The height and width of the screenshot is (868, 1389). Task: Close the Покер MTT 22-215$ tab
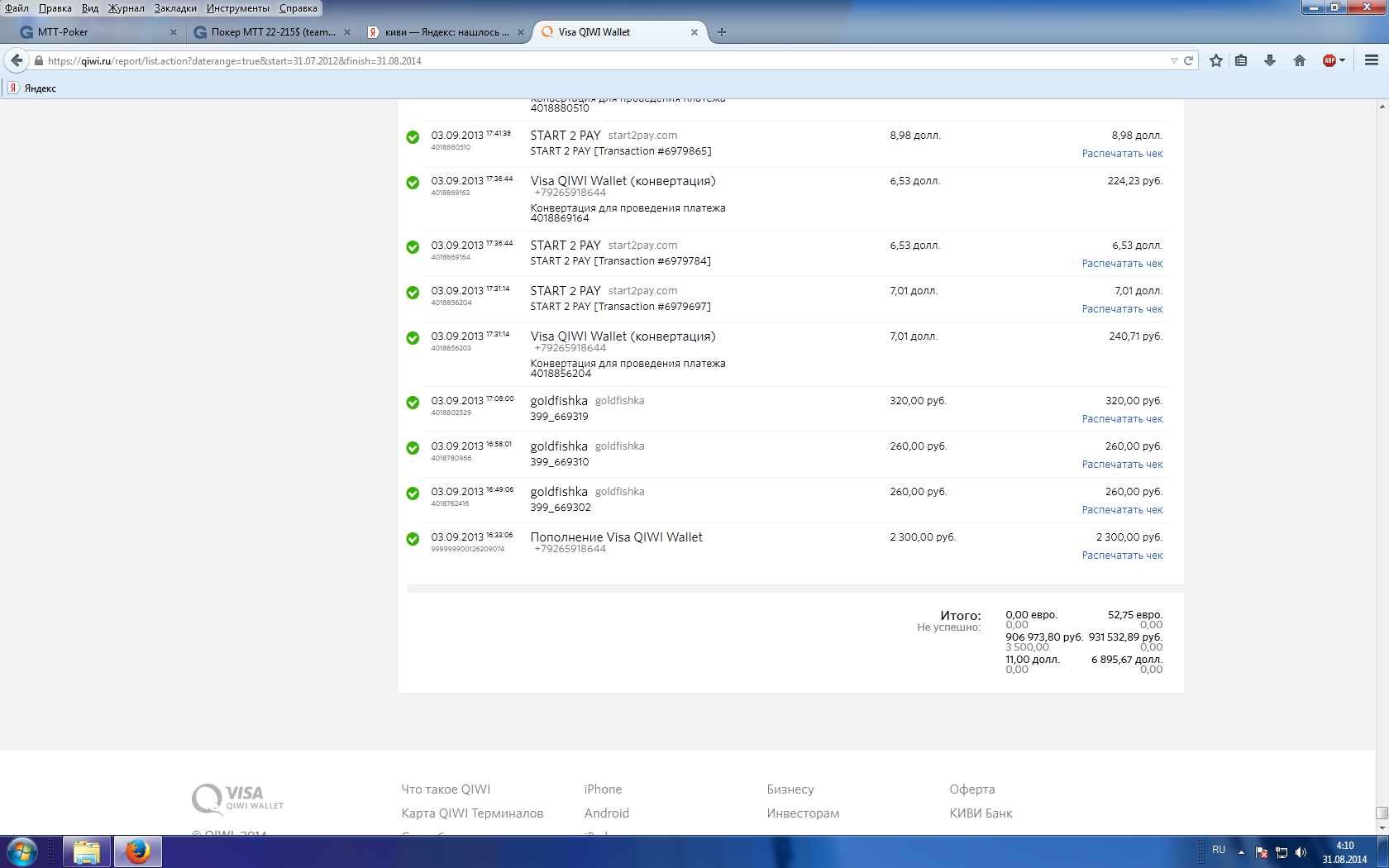(347, 32)
